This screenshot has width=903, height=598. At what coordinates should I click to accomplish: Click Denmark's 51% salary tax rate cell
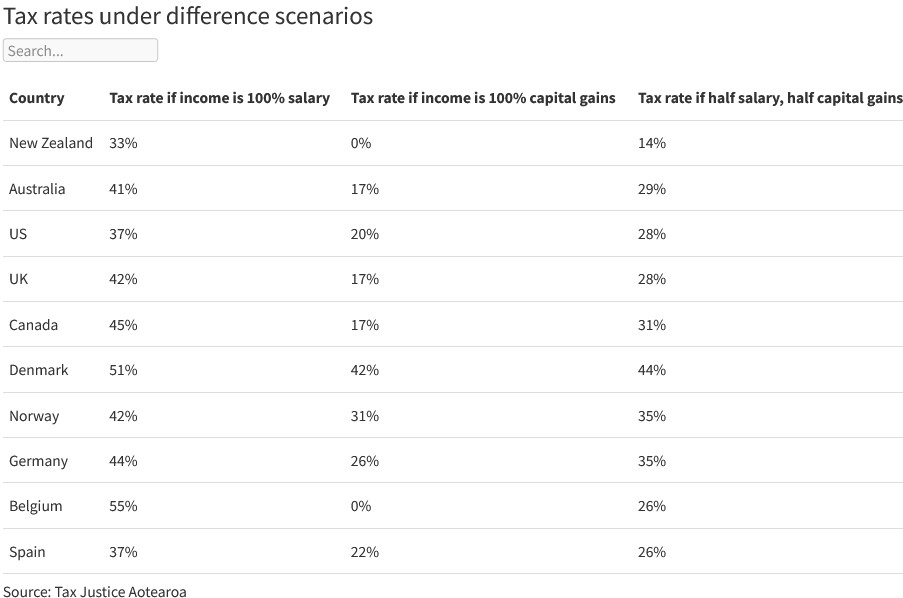tap(123, 370)
